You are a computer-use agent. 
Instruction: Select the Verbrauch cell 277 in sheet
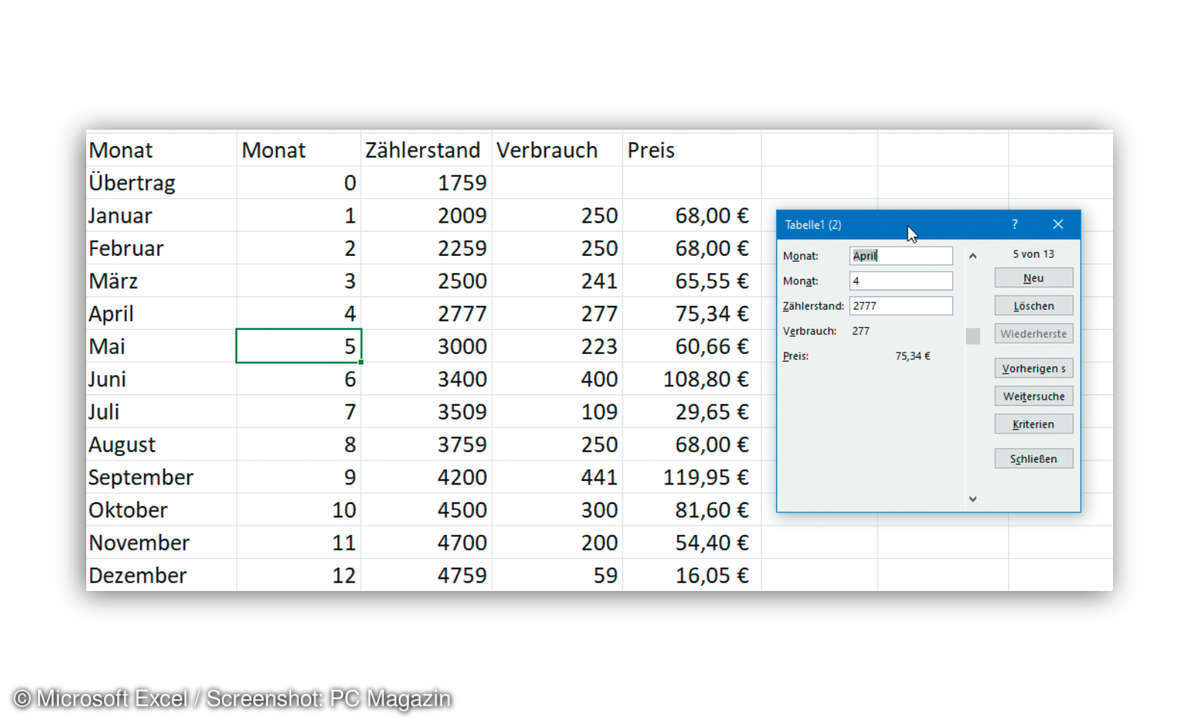557,314
